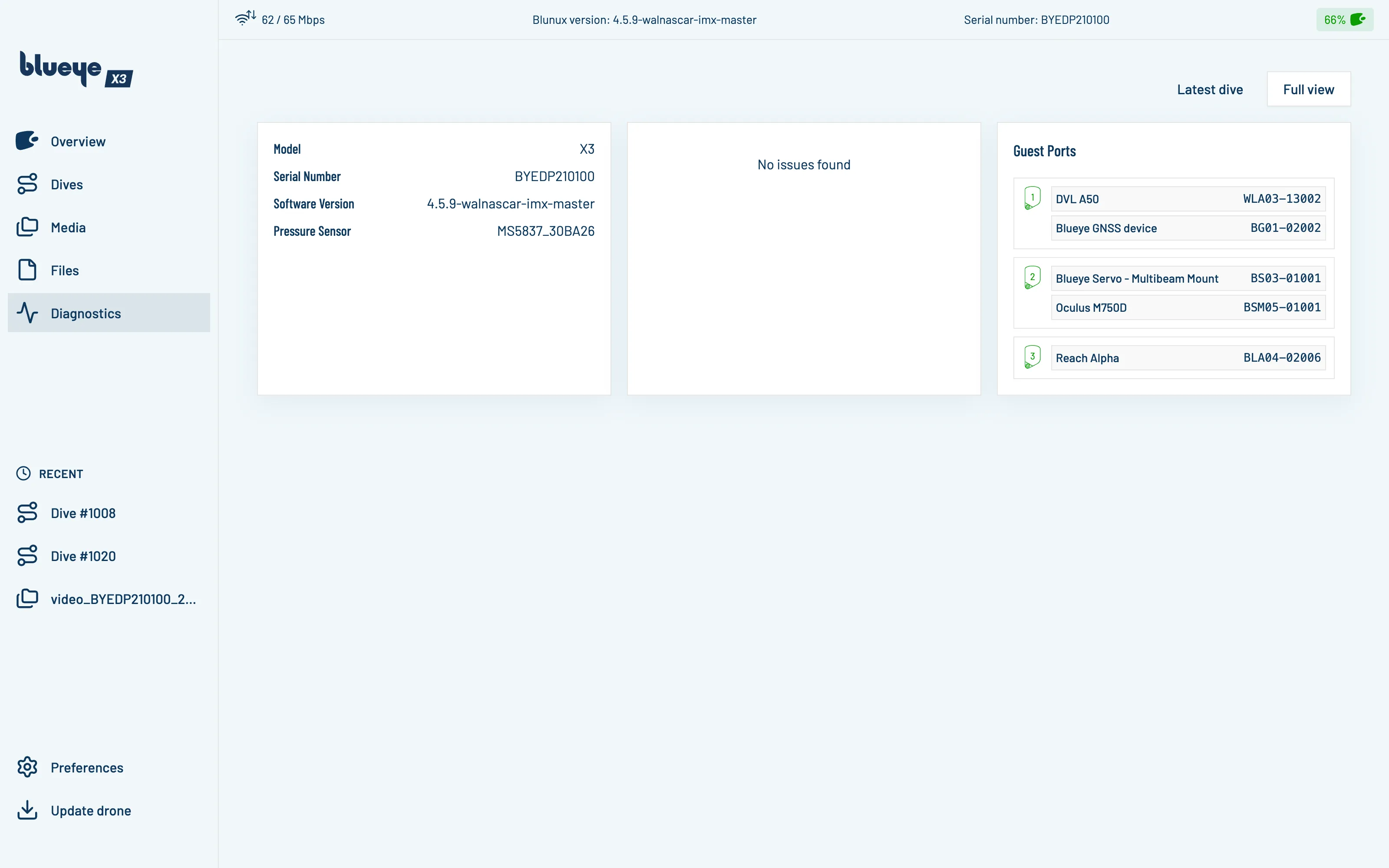1389x868 pixels.
Task: Click the Pressure Sensor label
Action: (312, 231)
